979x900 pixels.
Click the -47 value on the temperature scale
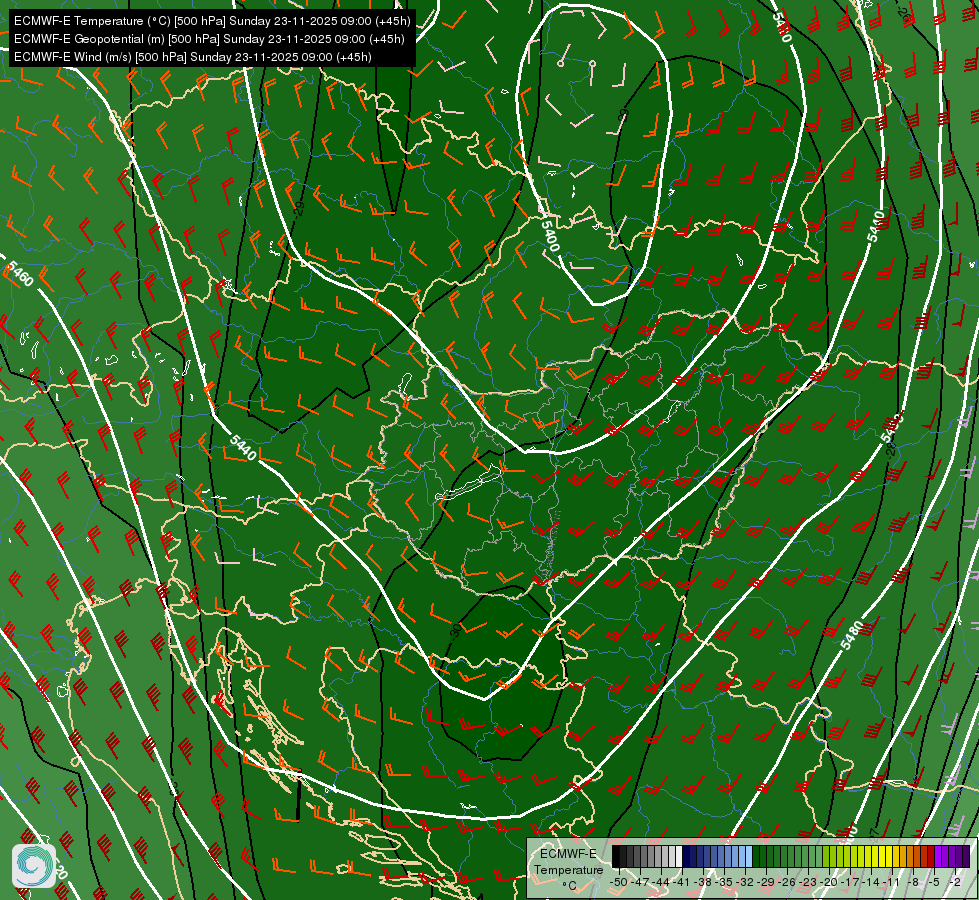pyautogui.click(x=640, y=882)
